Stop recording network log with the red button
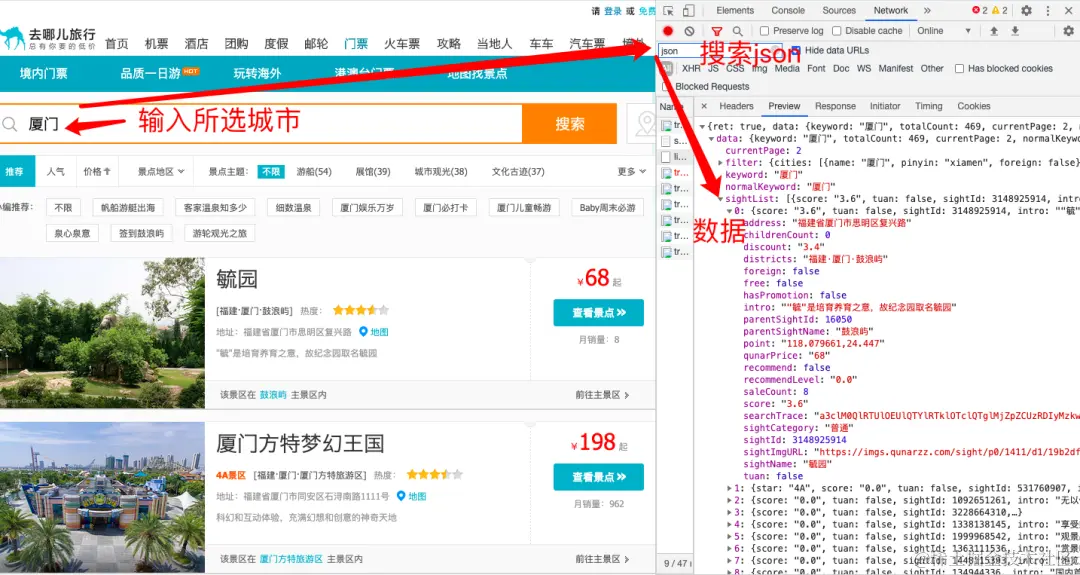Image resolution: width=1080 pixels, height=575 pixels. 668,31
